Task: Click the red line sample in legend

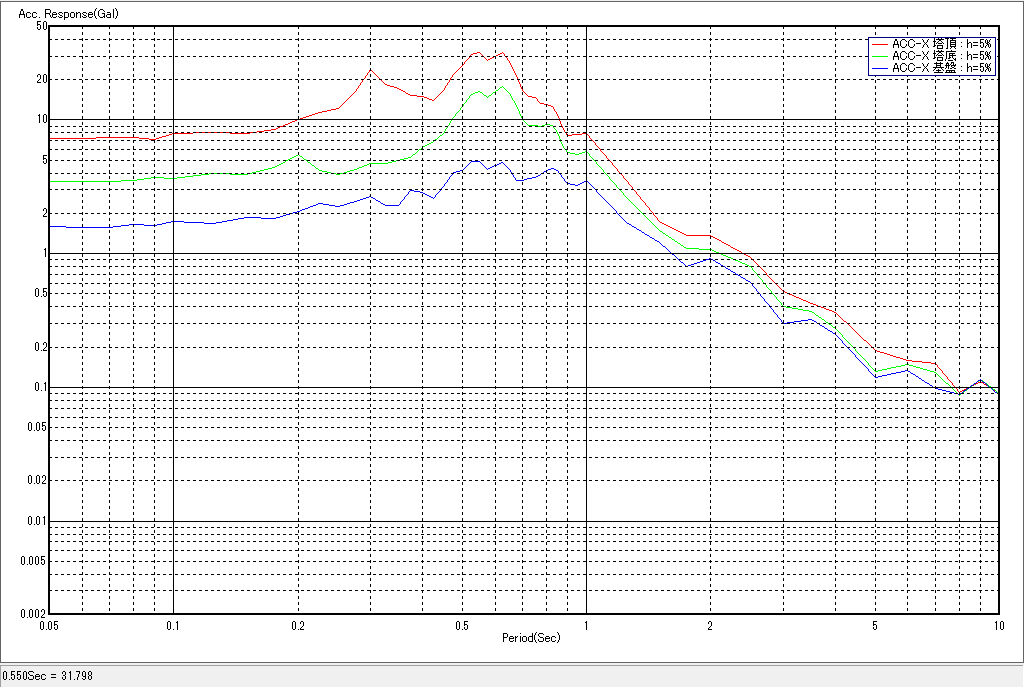Action: tap(879, 44)
